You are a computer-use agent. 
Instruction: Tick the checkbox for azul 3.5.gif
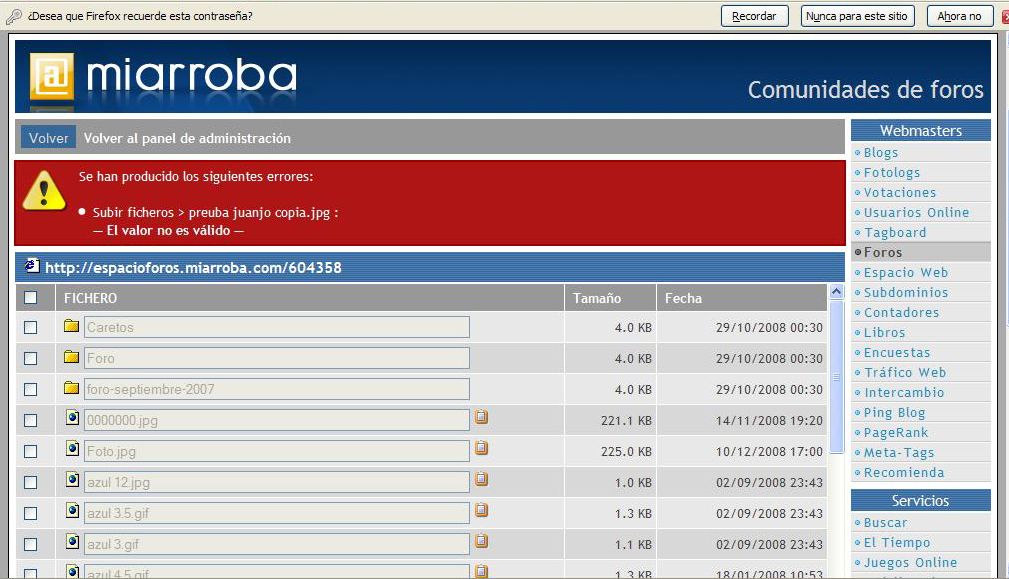(30, 513)
